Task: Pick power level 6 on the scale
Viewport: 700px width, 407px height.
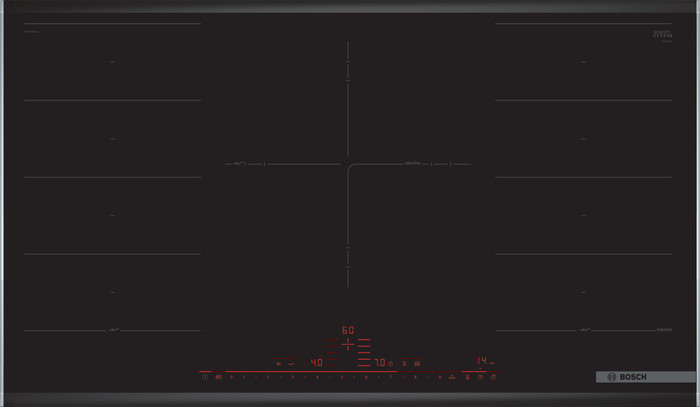Action: click(x=367, y=377)
